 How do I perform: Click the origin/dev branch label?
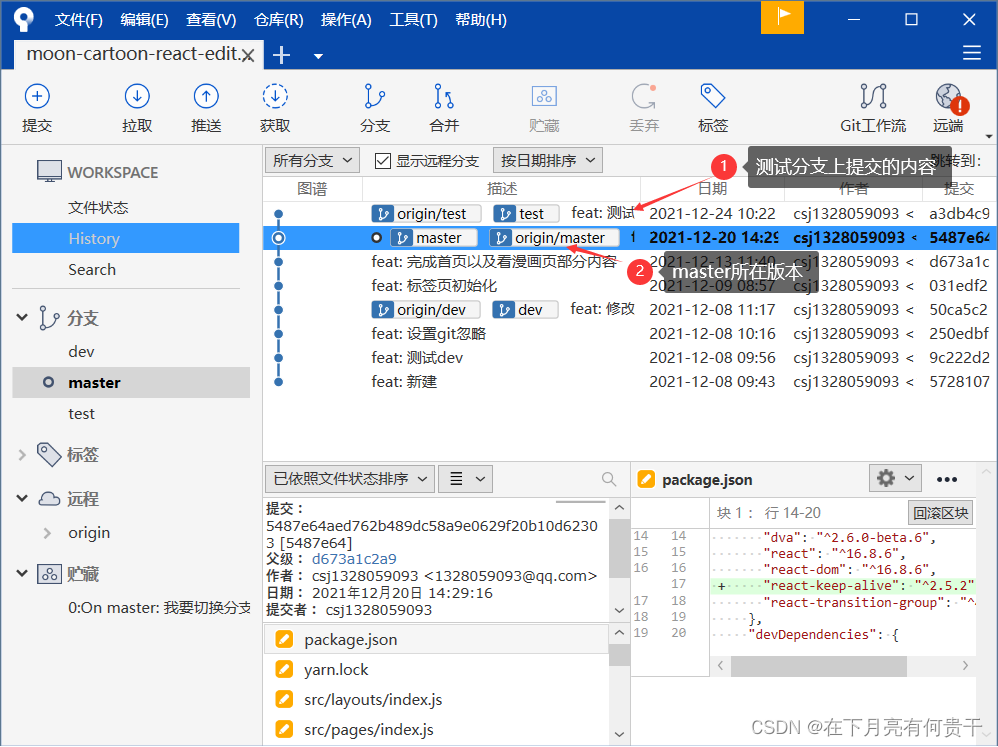(425, 310)
